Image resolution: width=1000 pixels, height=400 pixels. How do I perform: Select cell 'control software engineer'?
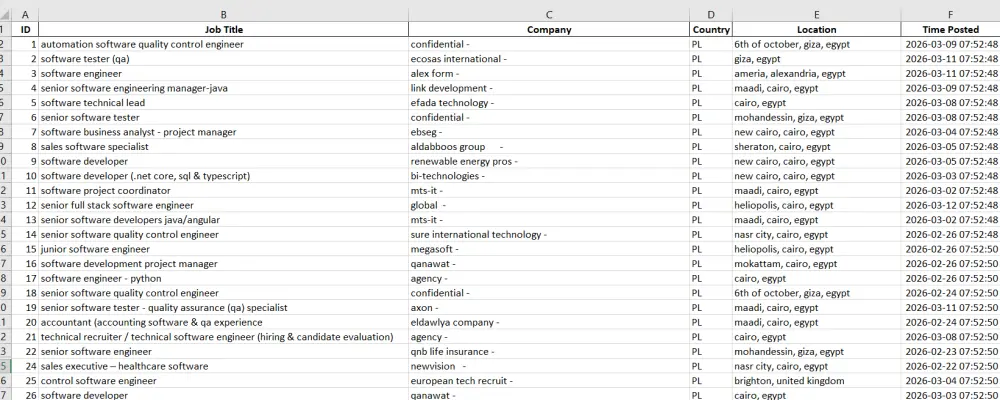(x=224, y=382)
